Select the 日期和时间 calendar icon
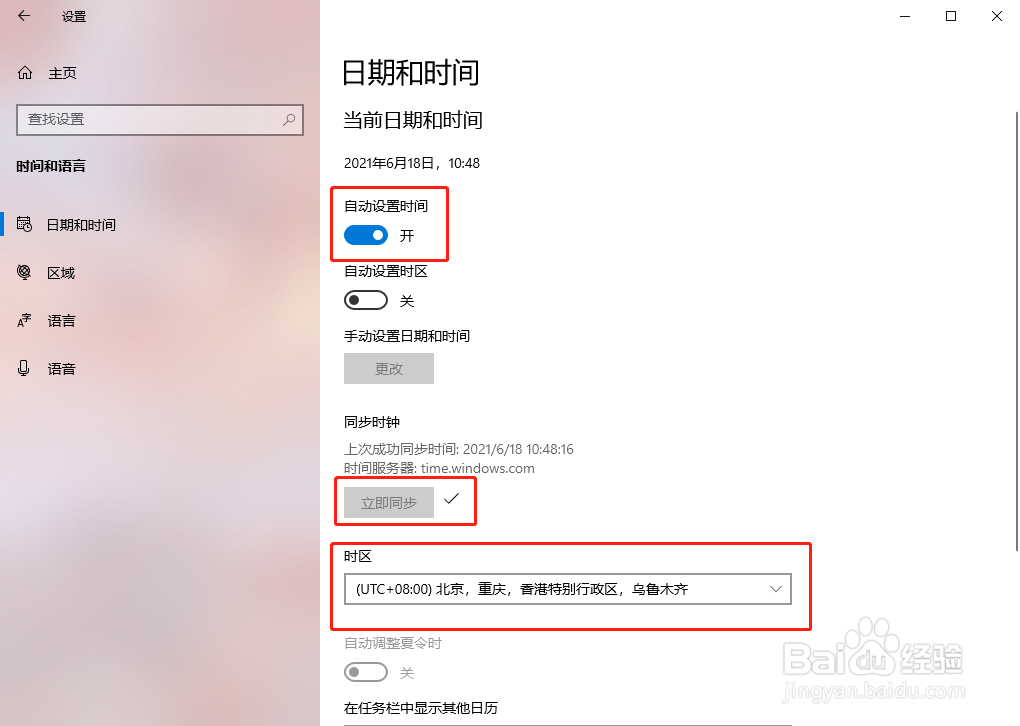1020x726 pixels. coord(24,224)
